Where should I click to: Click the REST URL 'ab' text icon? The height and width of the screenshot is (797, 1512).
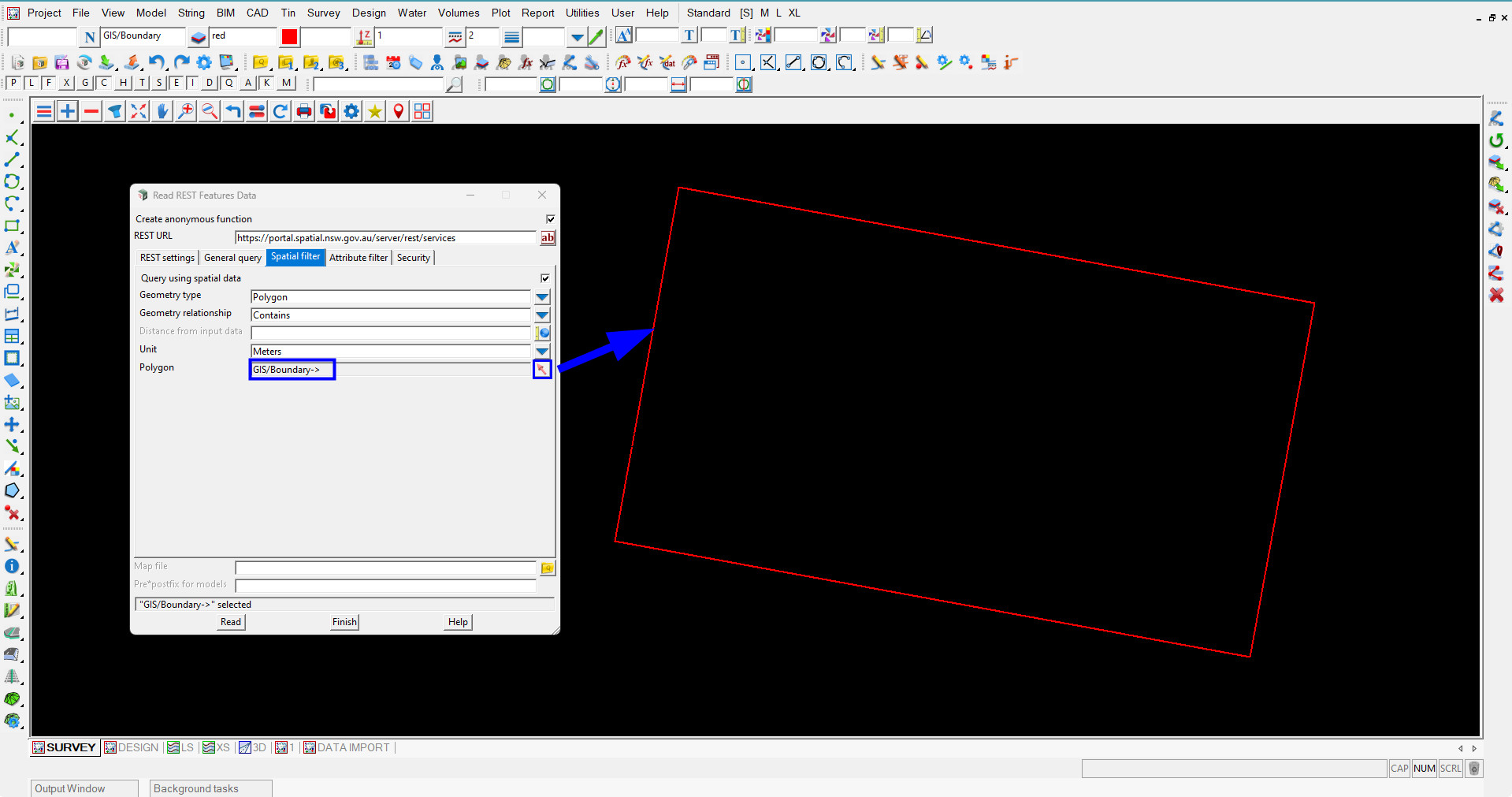click(548, 237)
